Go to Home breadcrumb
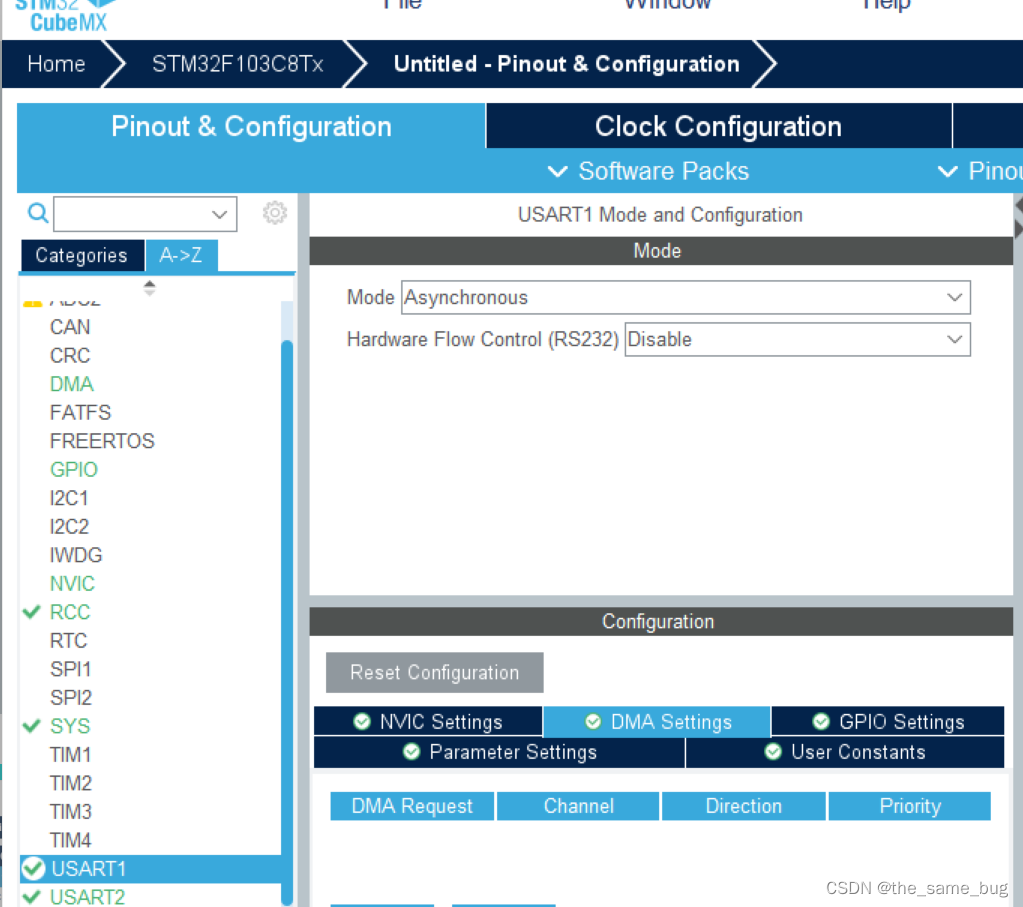This screenshot has height=907, width=1023. click(x=56, y=64)
